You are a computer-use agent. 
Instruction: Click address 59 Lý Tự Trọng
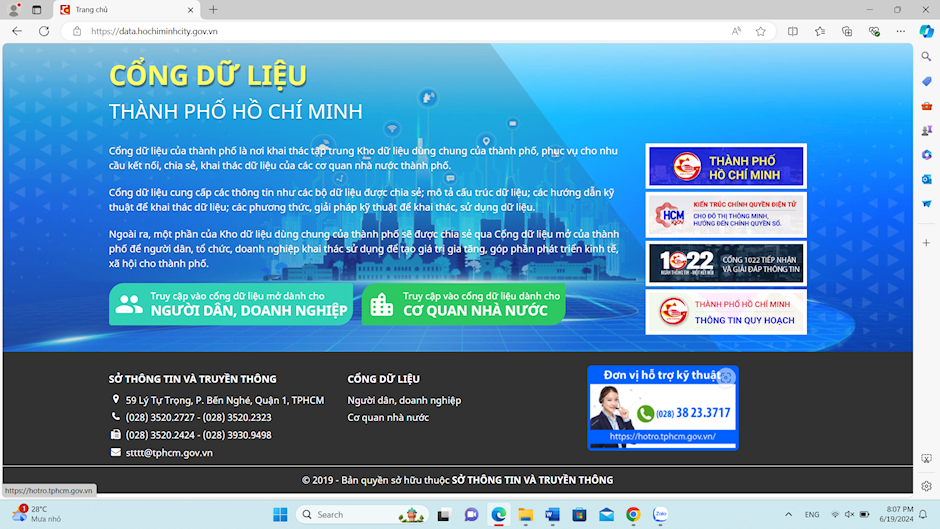[x=225, y=400]
